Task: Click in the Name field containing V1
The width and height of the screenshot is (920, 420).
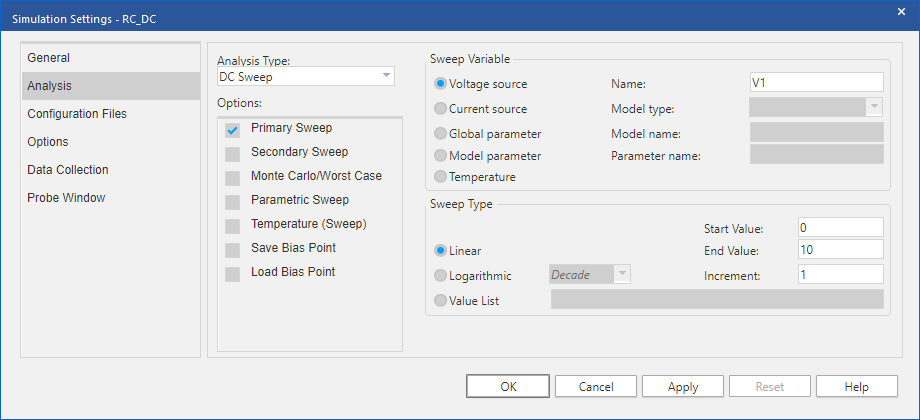Action: (x=816, y=82)
